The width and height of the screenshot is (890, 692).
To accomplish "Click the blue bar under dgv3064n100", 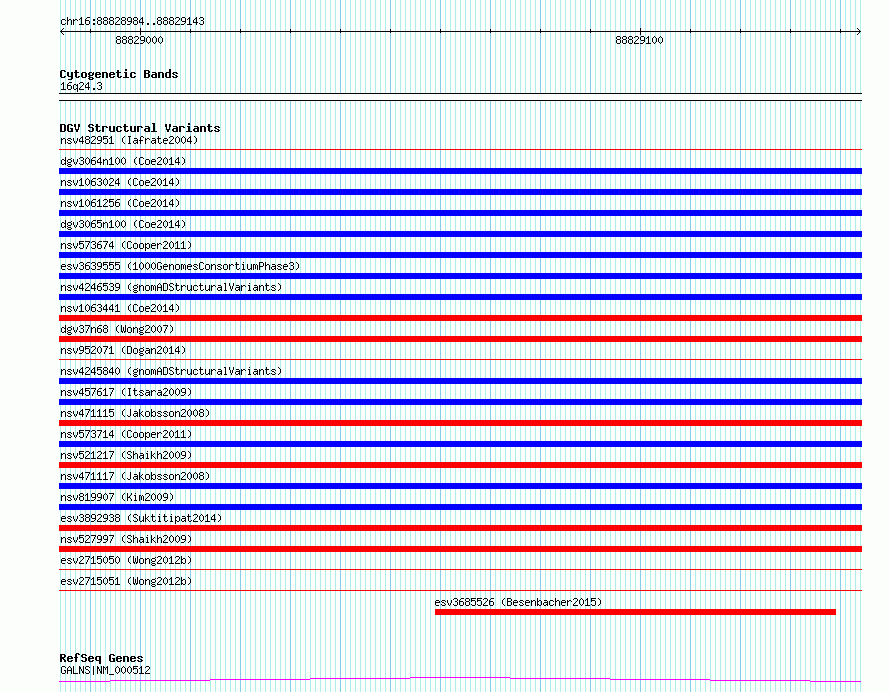I will (460, 171).
